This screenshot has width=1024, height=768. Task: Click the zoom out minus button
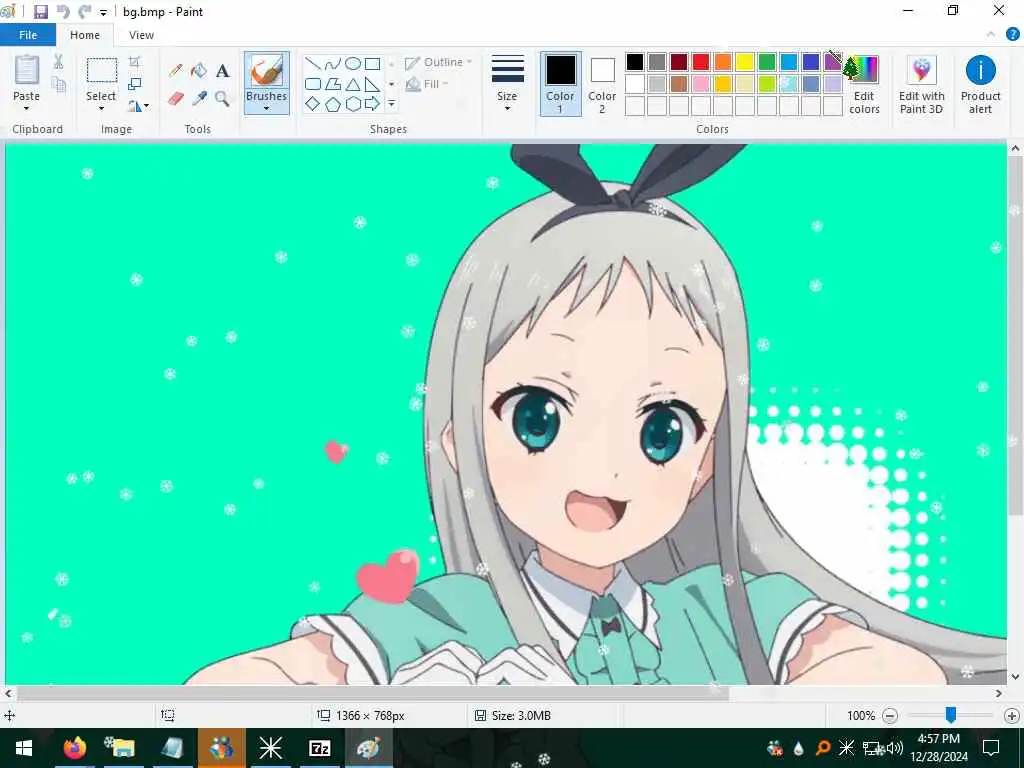point(889,716)
